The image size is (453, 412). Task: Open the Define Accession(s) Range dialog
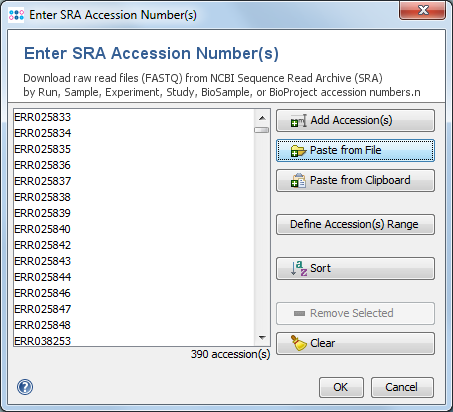(x=355, y=224)
